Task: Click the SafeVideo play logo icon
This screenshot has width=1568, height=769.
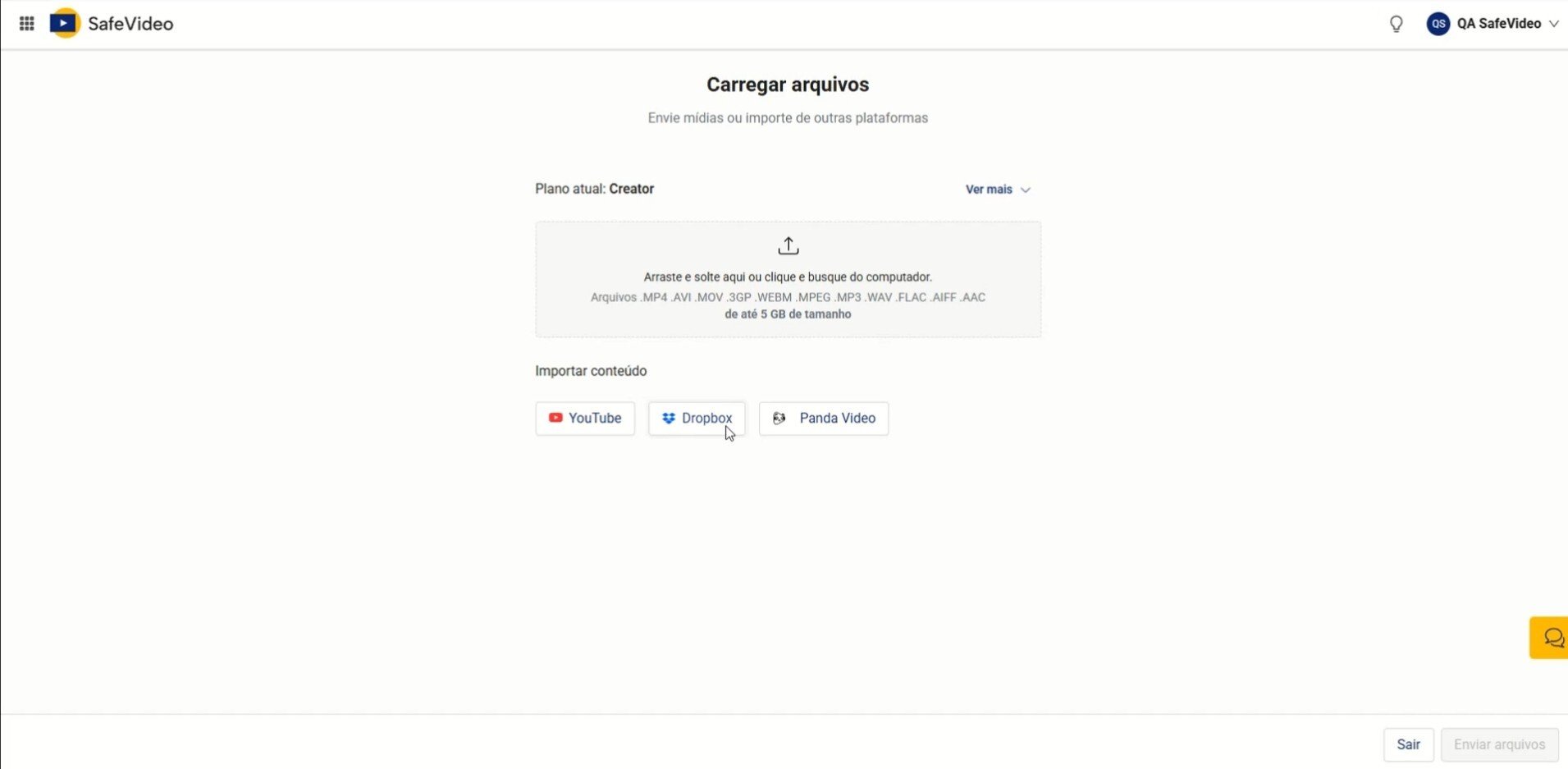Action: pyautogui.click(x=64, y=23)
